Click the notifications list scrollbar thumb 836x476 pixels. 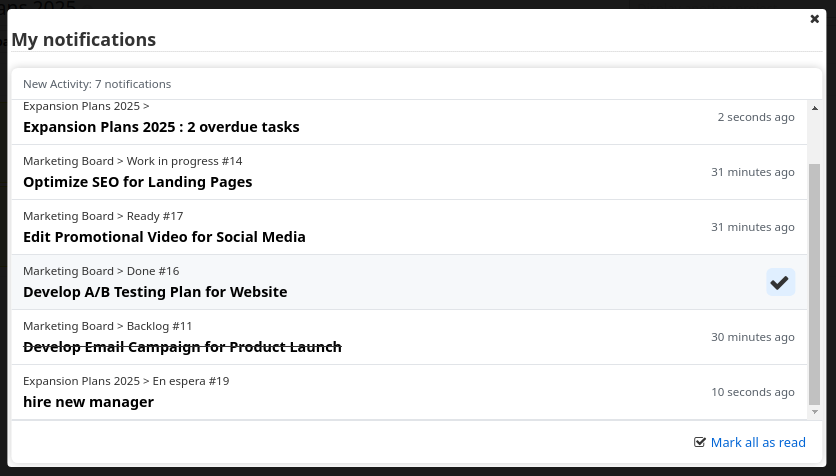tap(814, 280)
